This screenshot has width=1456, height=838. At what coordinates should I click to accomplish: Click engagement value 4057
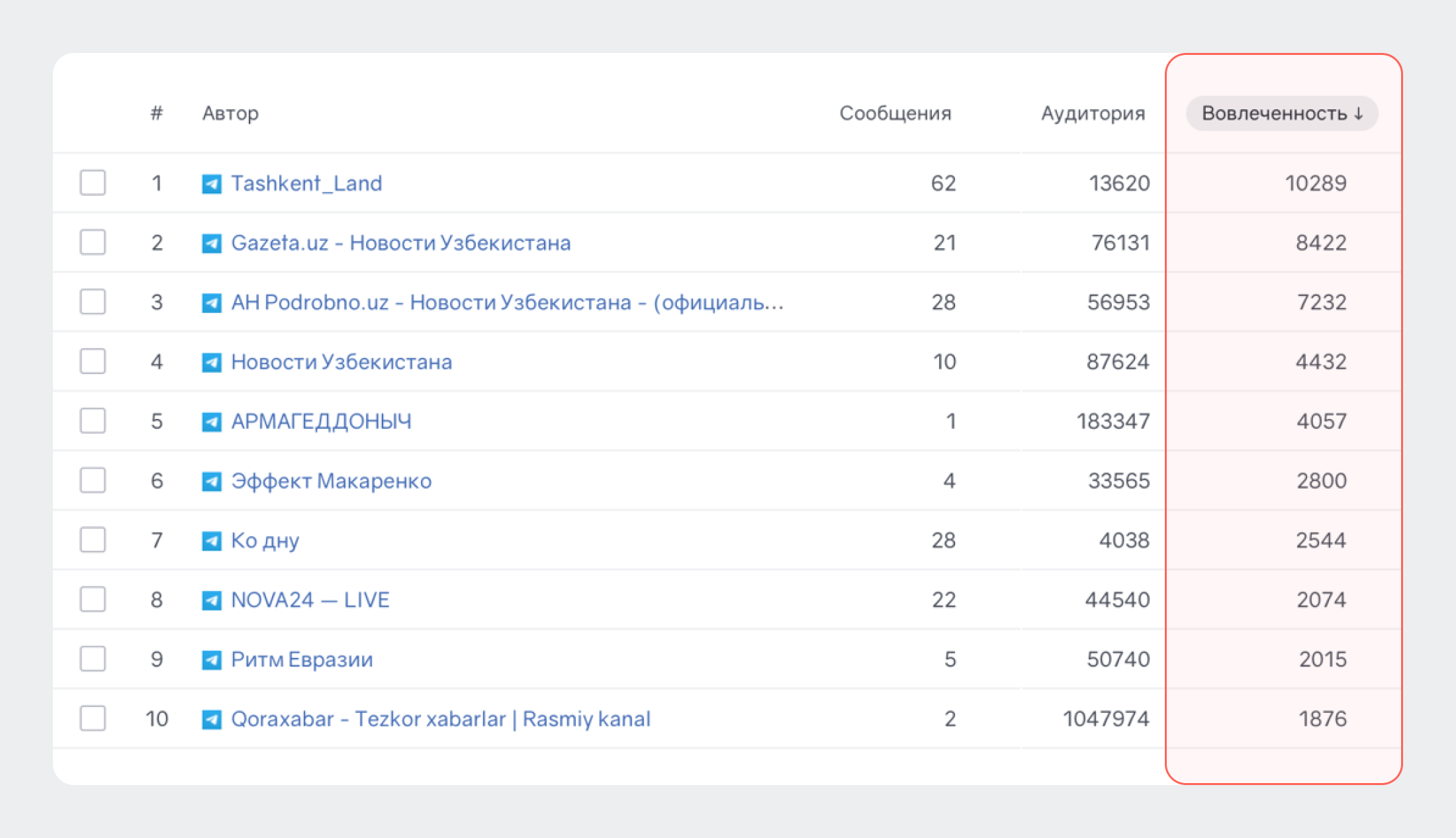coord(1322,421)
